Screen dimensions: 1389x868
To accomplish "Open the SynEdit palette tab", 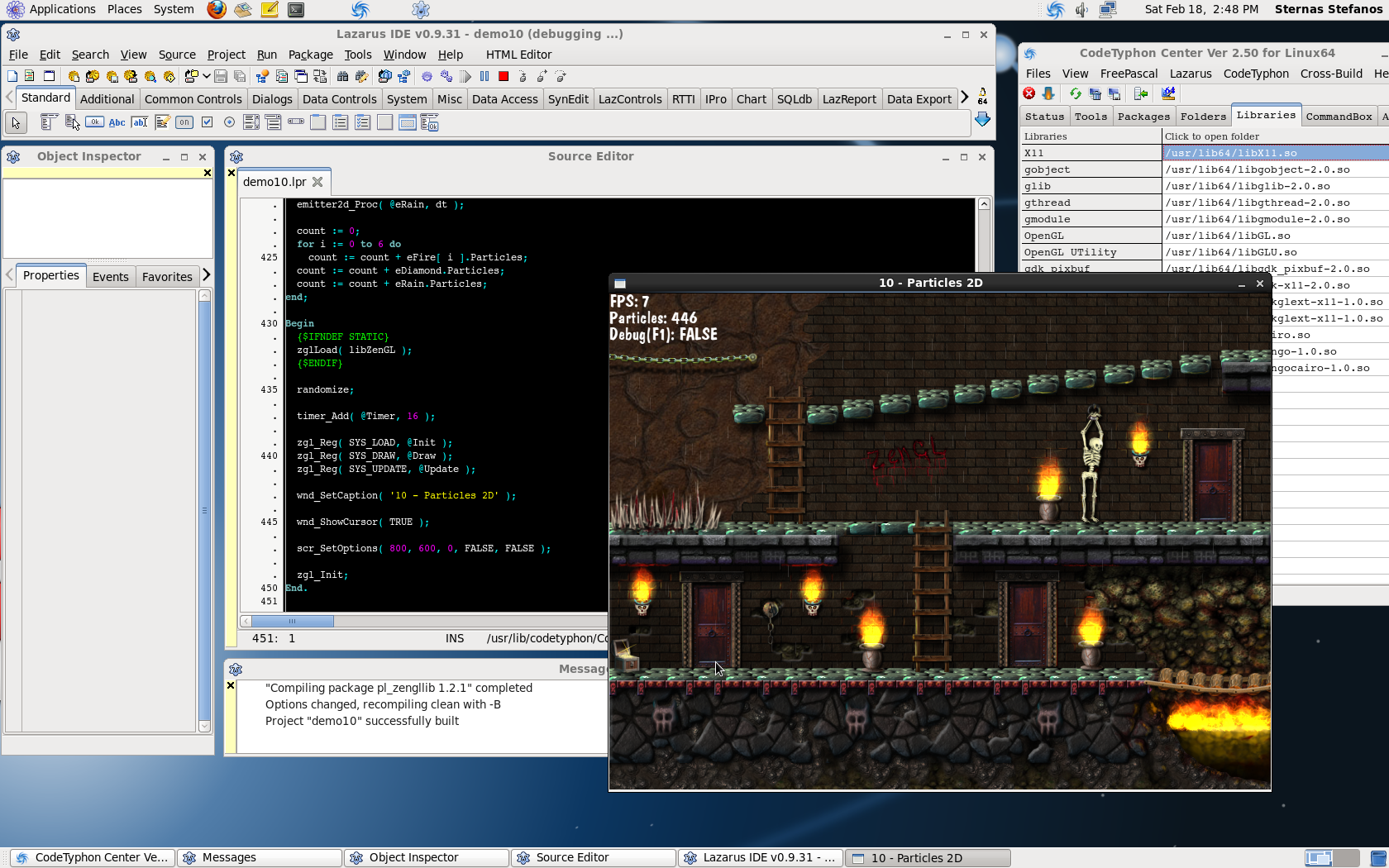I will [x=568, y=99].
